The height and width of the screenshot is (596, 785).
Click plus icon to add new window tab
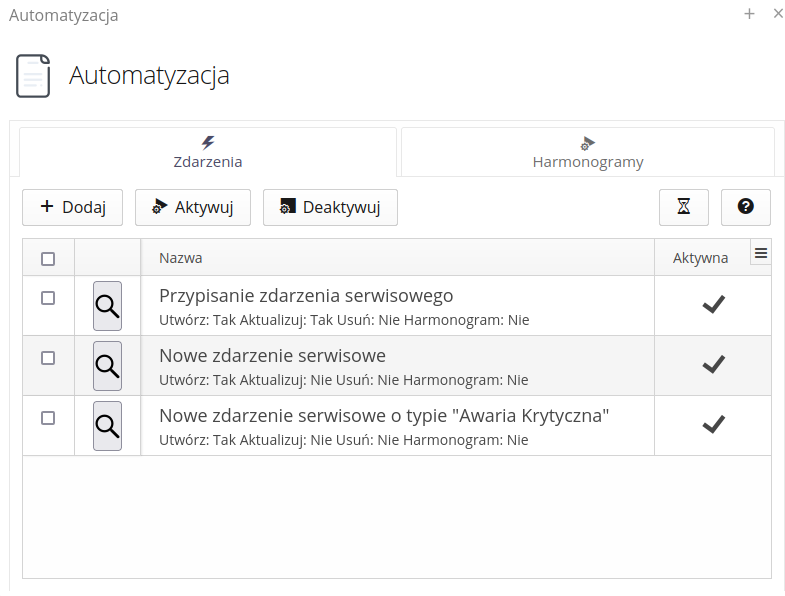click(749, 14)
